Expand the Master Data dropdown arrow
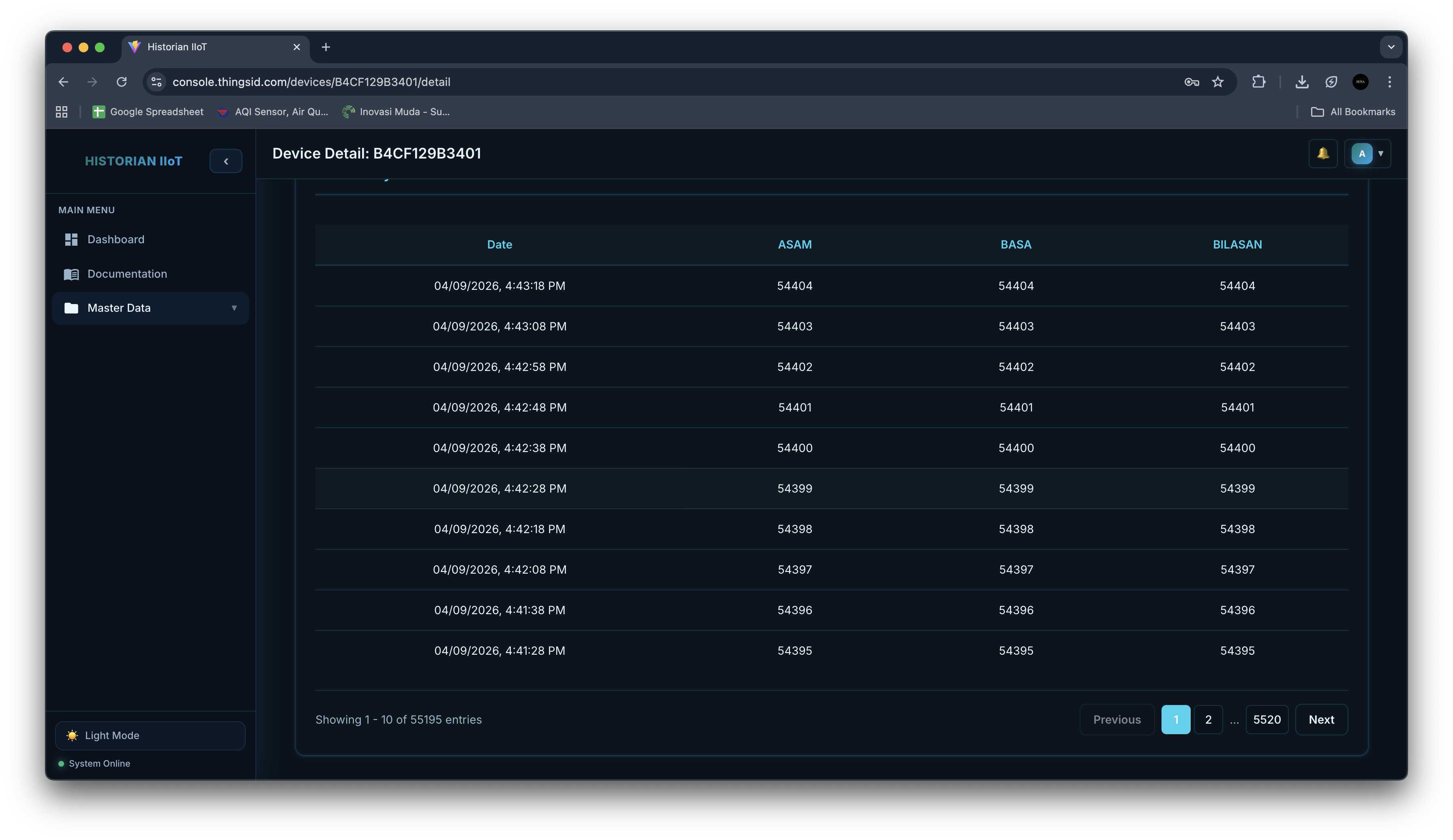The width and height of the screenshot is (1453, 840). 234,308
